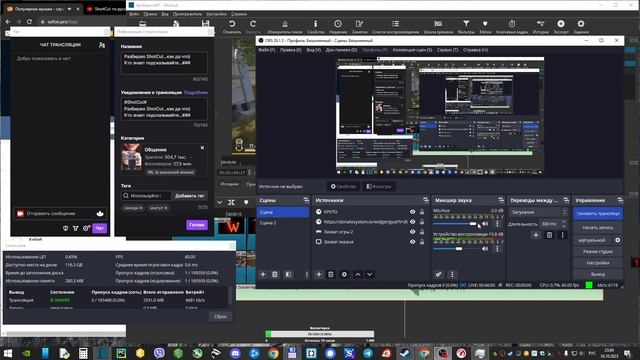Select Сцена 2 in Scenes list
640x360 pixels.
click(x=283, y=223)
